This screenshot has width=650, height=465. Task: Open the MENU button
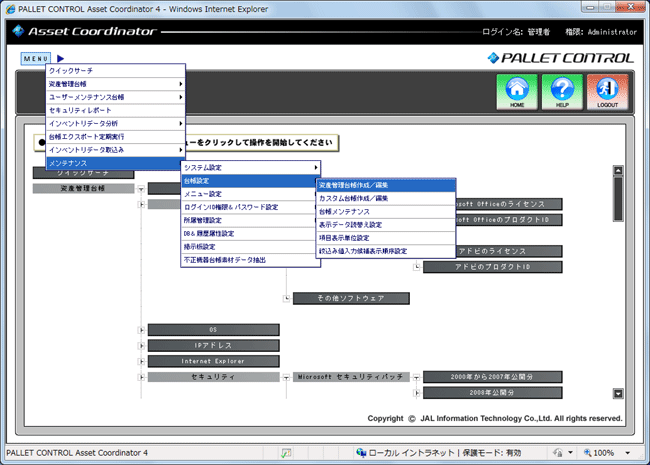(x=36, y=58)
